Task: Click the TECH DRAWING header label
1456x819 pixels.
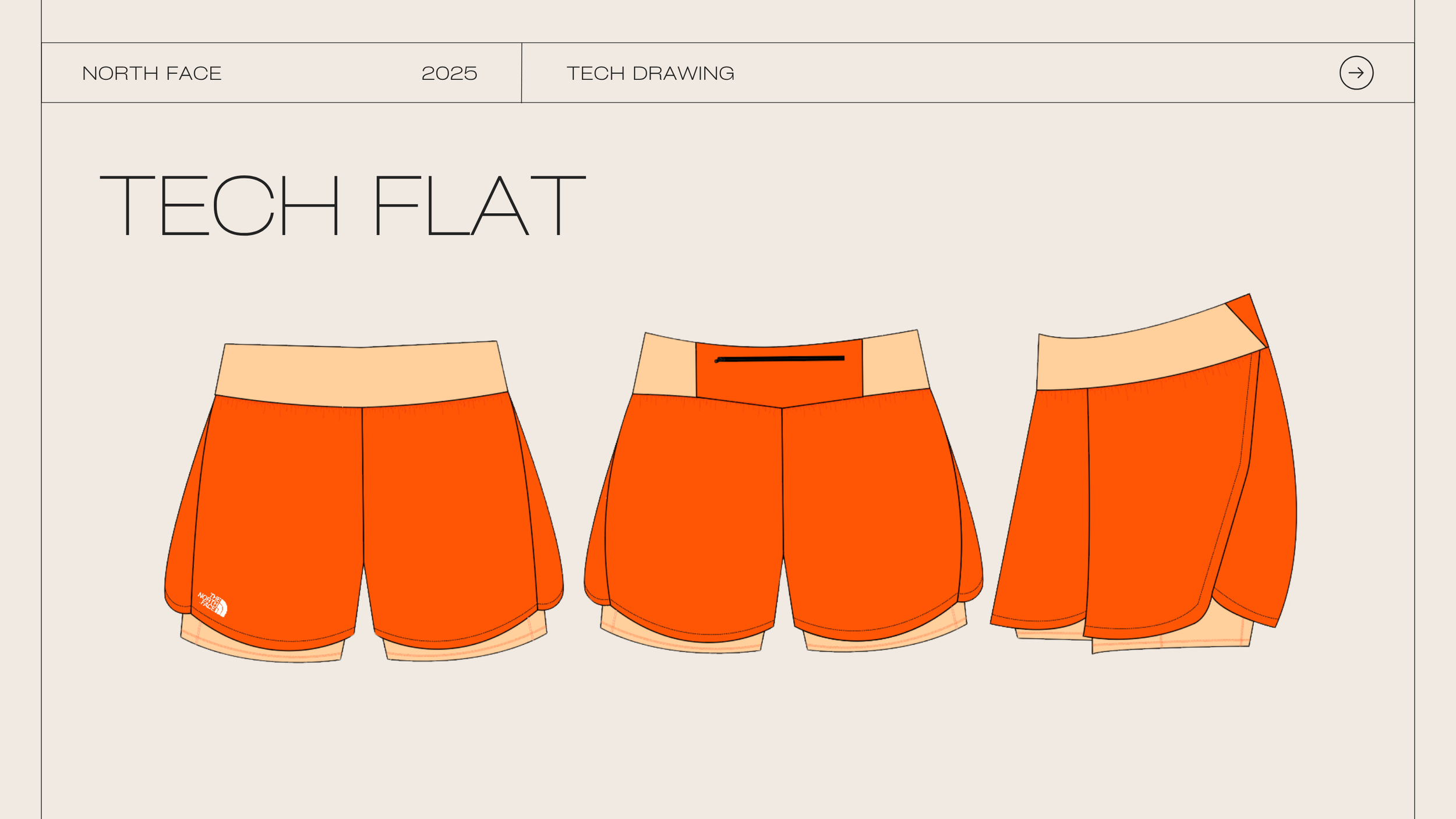Action: coord(650,73)
